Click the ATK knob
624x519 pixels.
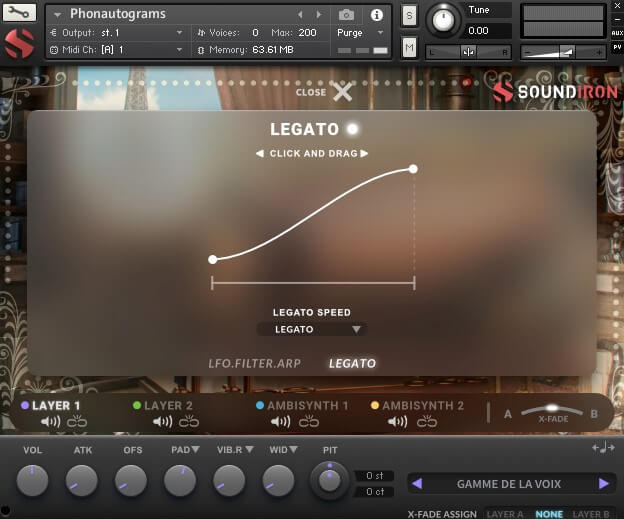click(82, 481)
